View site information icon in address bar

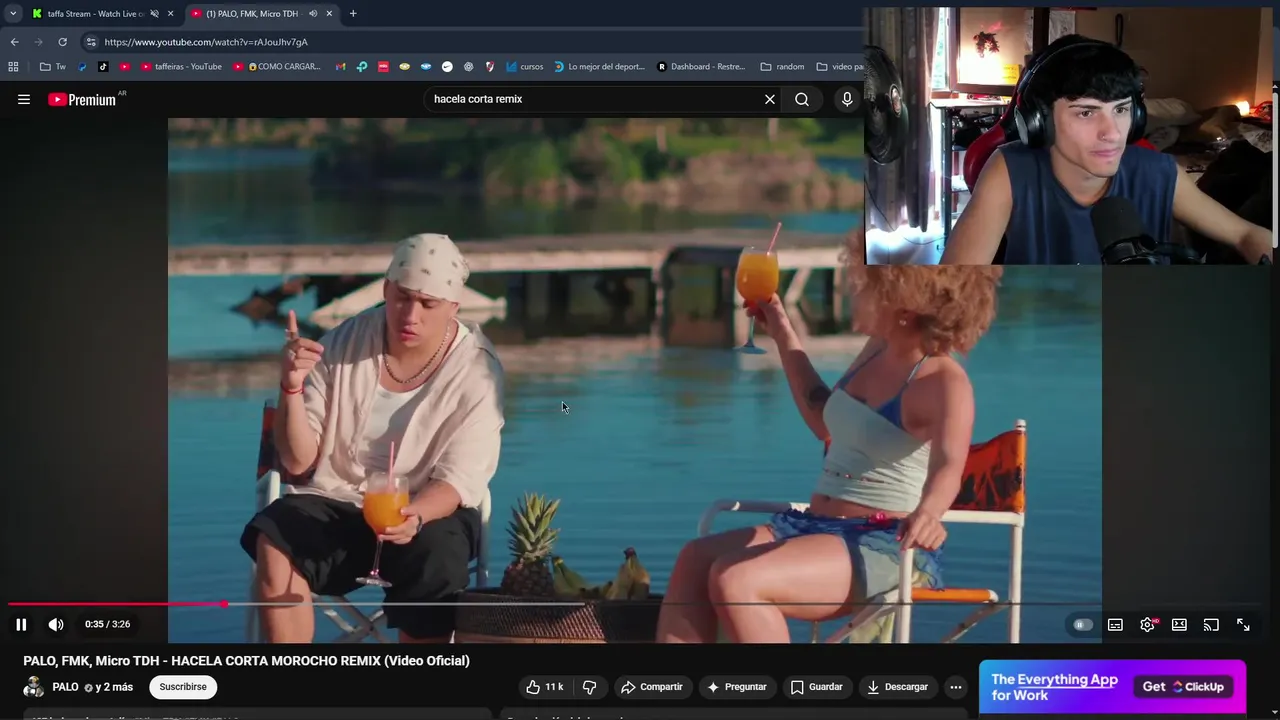click(x=91, y=42)
